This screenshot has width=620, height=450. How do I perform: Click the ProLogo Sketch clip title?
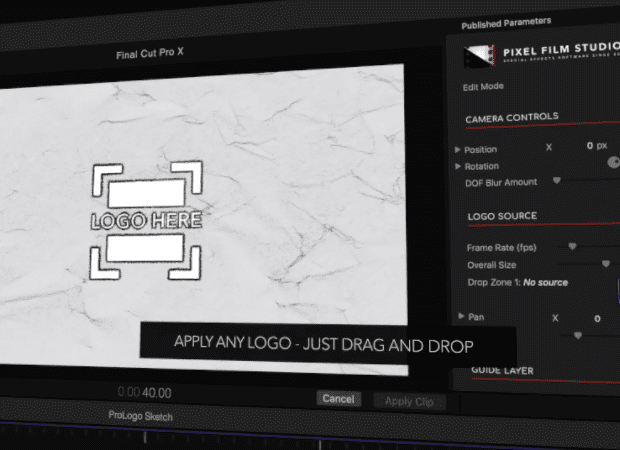coord(140,416)
